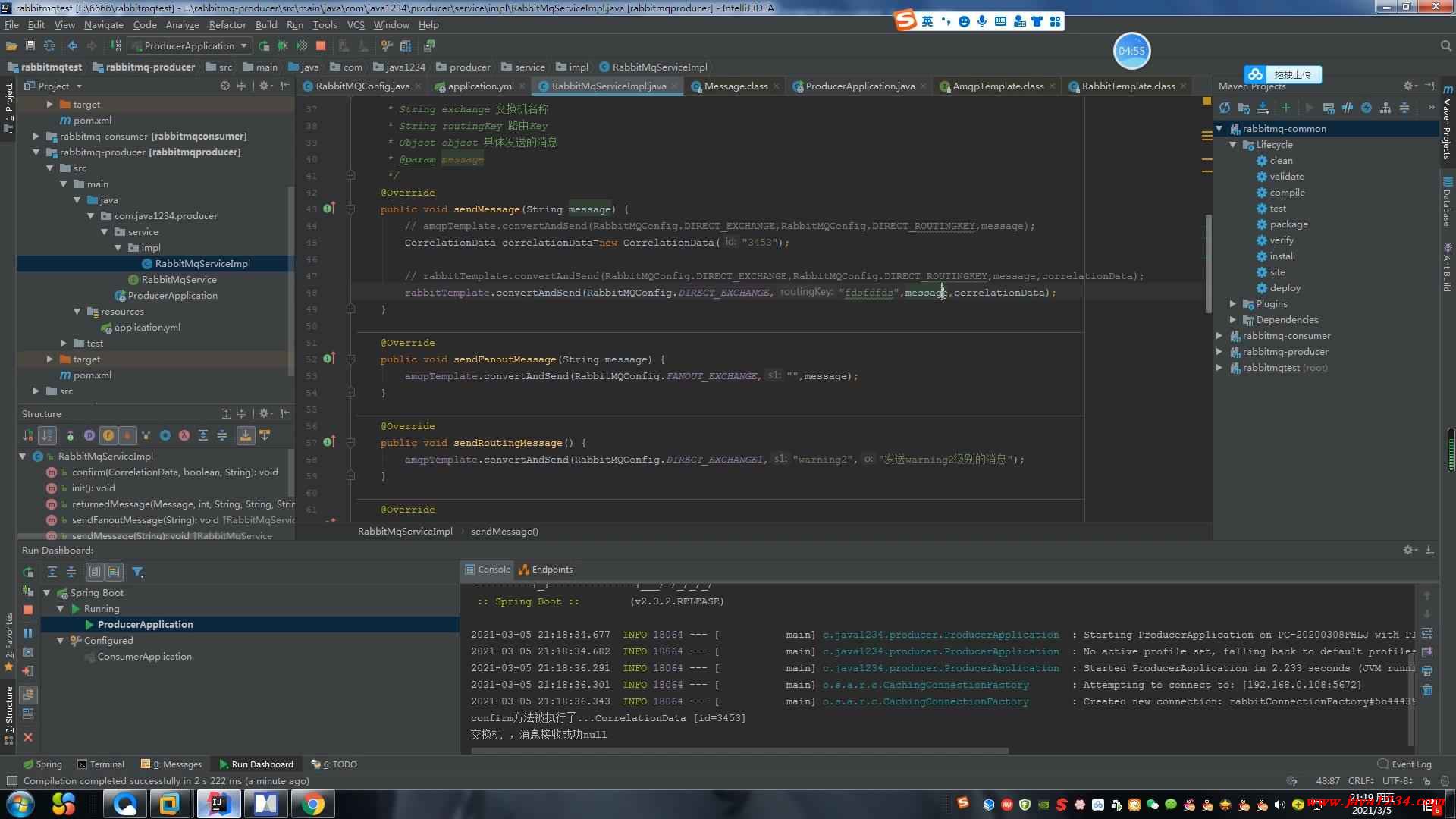Click the Back navigation arrow

pos(73,45)
